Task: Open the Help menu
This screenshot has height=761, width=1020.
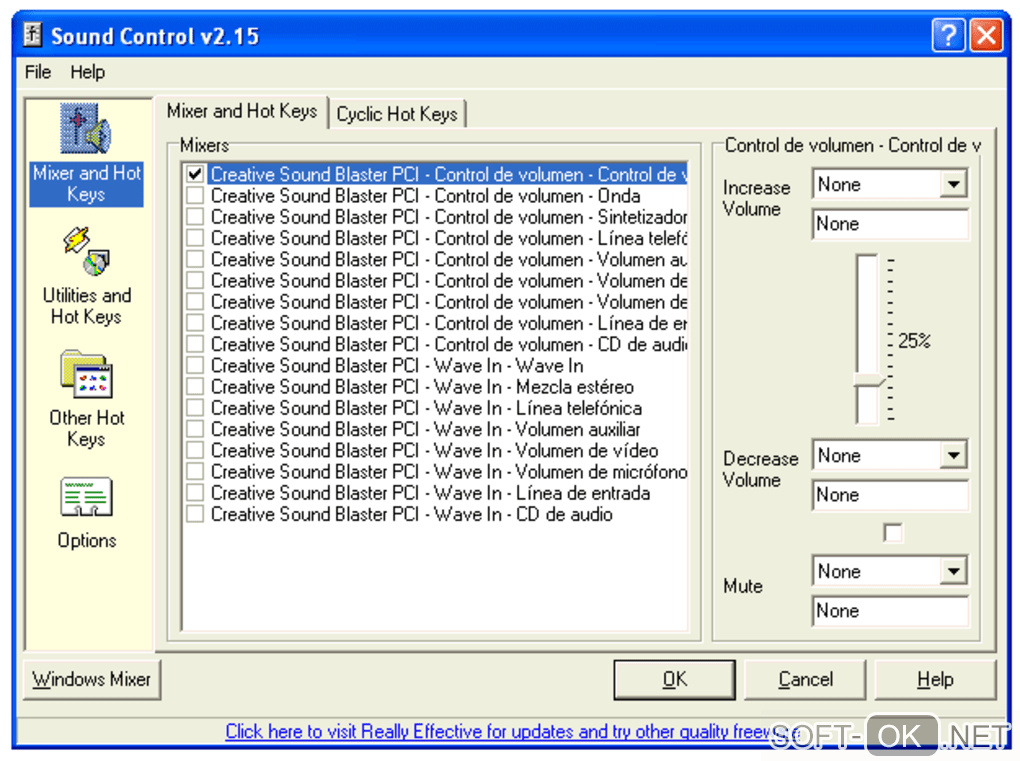Action: 87,72
